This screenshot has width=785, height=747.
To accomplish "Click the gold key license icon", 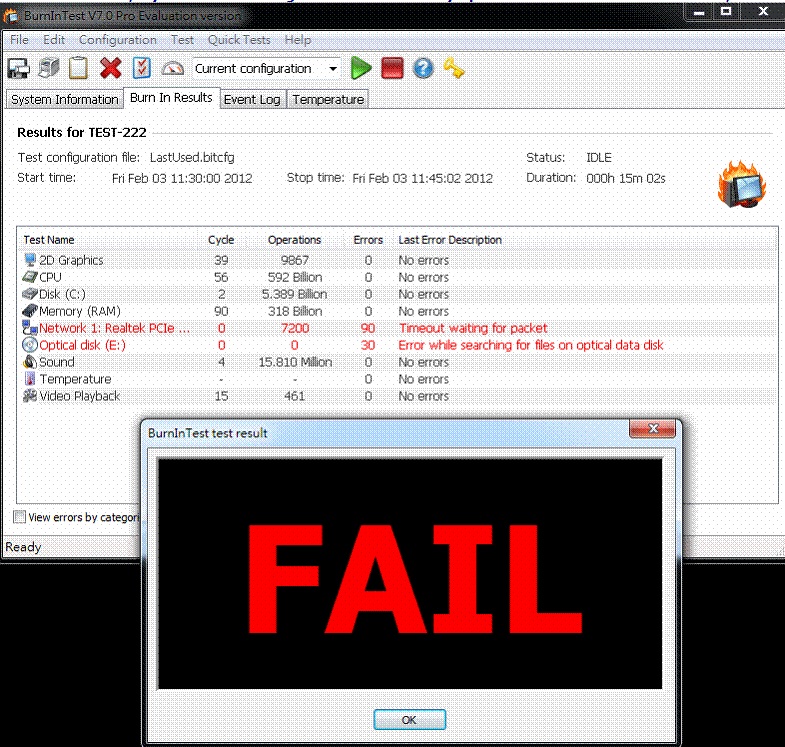I will coord(454,68).
